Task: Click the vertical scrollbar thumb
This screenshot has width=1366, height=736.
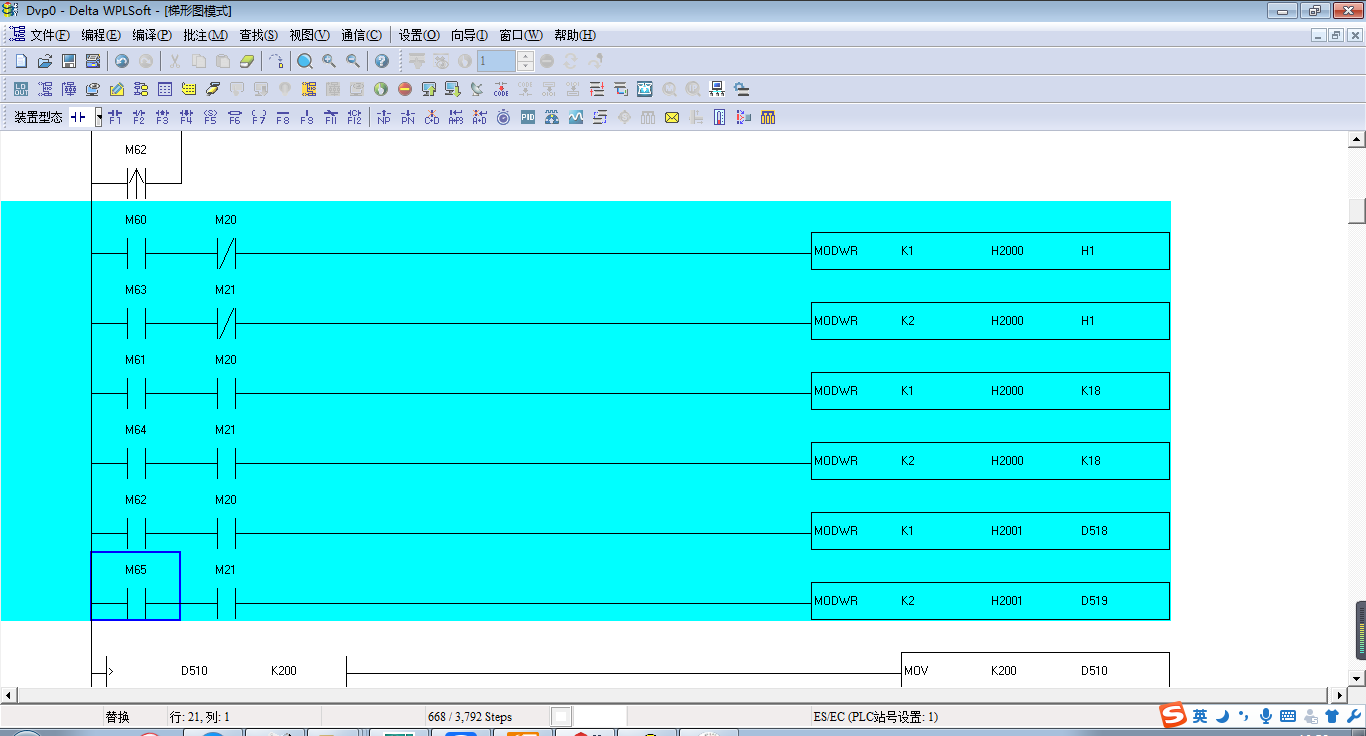Action: 1357,211
